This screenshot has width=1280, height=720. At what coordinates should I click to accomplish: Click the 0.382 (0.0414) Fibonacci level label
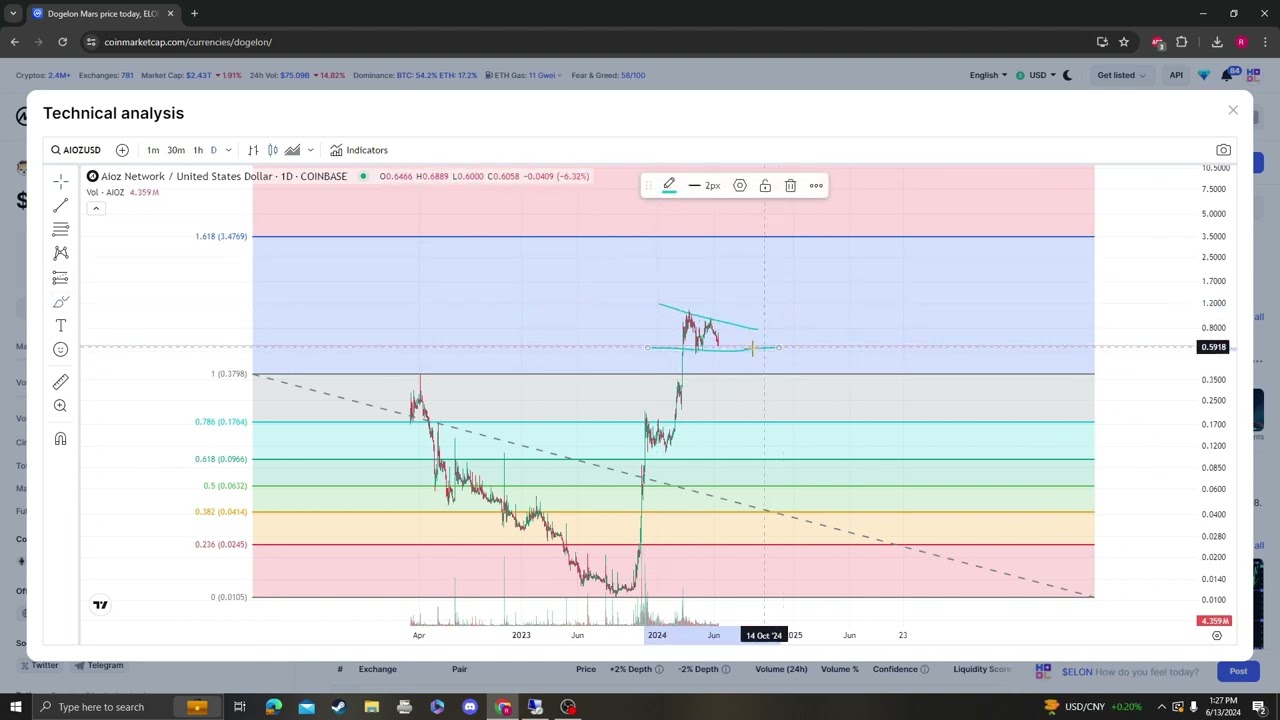pyautogui.click(x=221, y=512)
